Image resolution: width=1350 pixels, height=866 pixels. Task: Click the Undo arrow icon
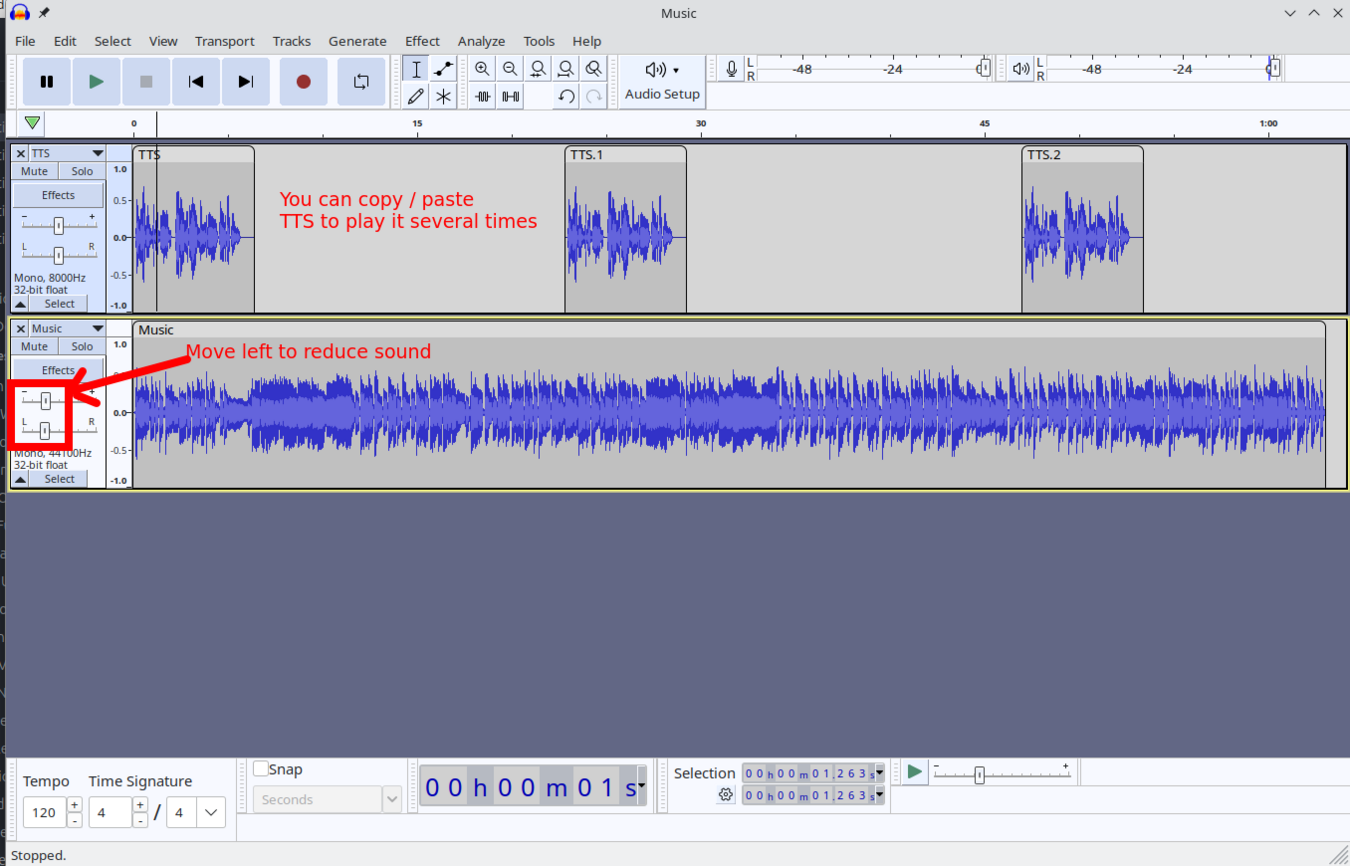(566, 96)
